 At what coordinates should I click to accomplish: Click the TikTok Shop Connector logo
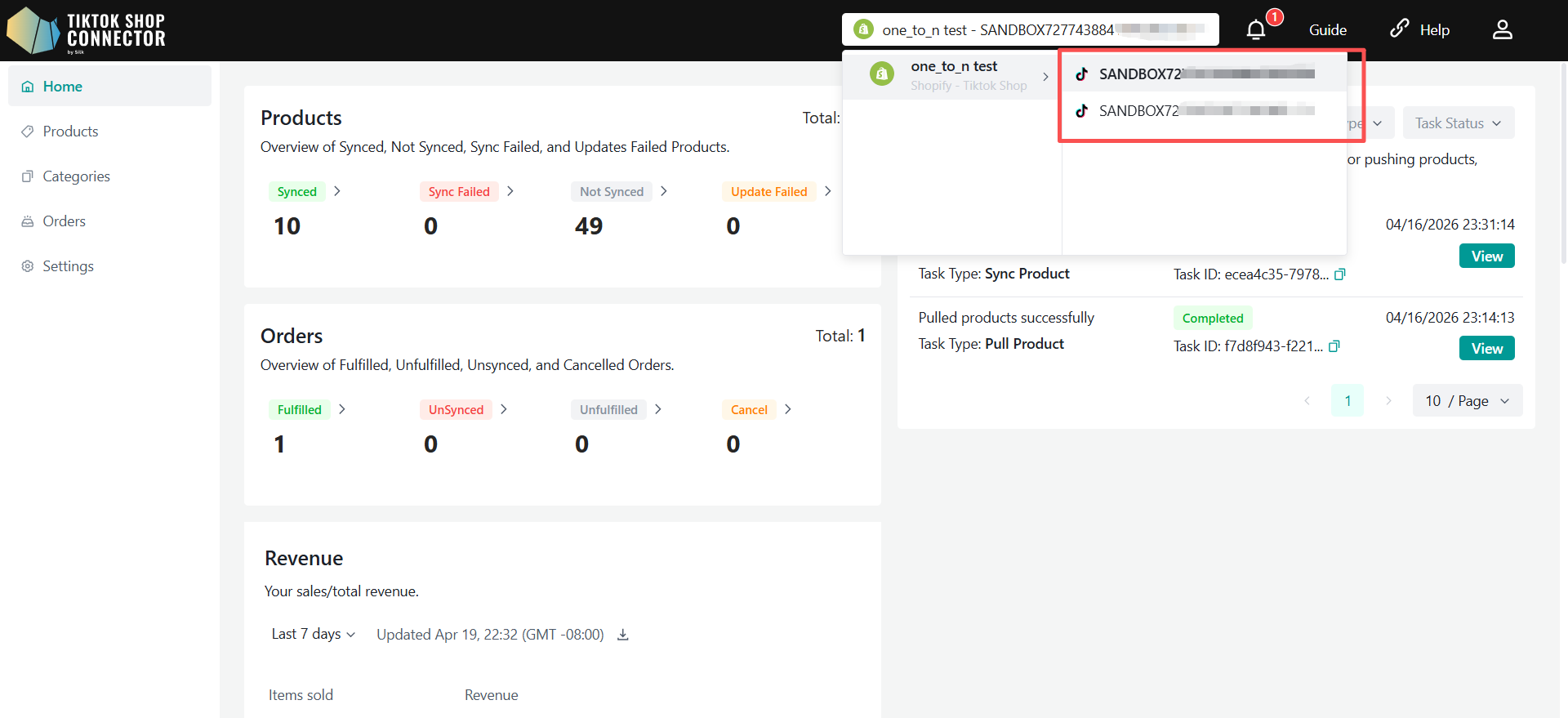click(x=87, y=31)
